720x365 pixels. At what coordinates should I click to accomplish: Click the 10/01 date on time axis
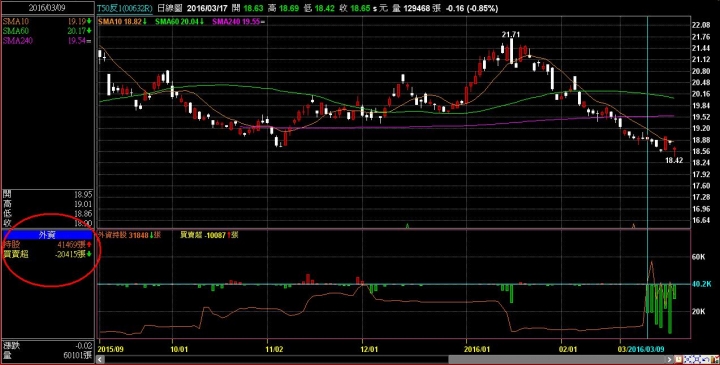click(179, 349)
